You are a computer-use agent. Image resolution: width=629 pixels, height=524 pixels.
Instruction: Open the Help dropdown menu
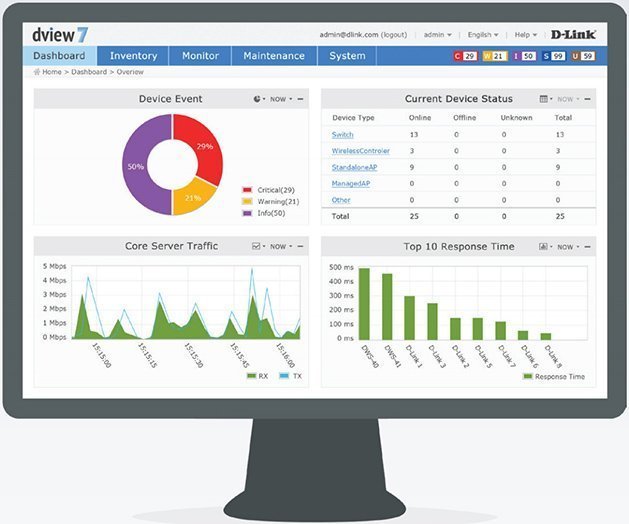pyautogui.click(x=526, y=35)
